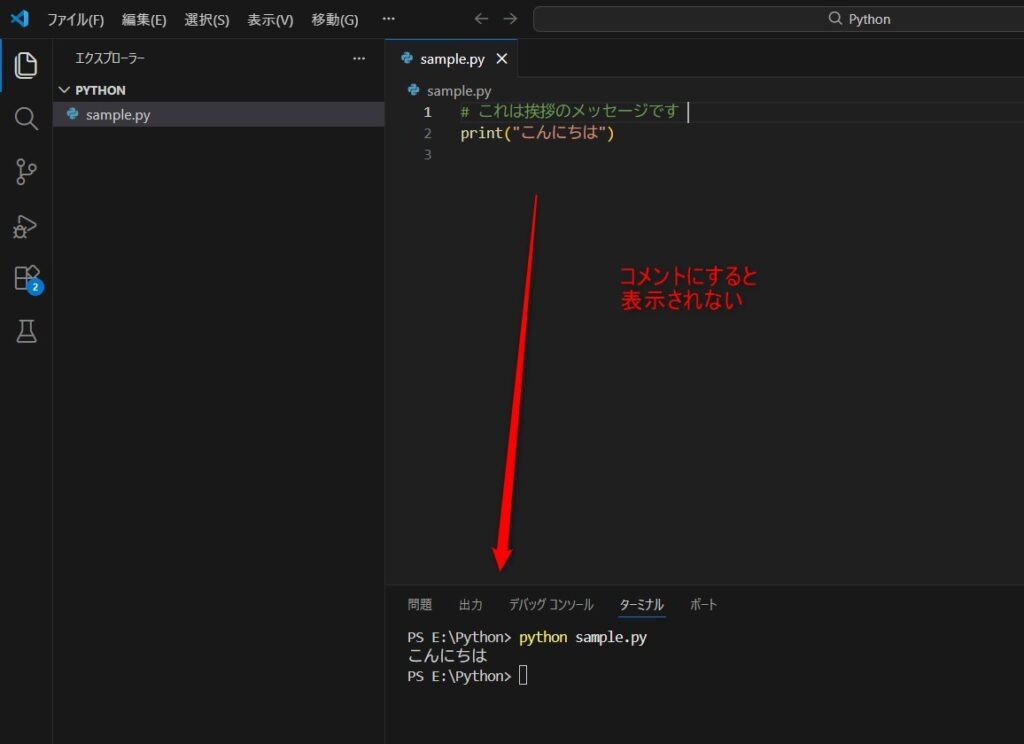1024x744 pixels.
Task: Open the Source Control view
Action: coord(25,172)
